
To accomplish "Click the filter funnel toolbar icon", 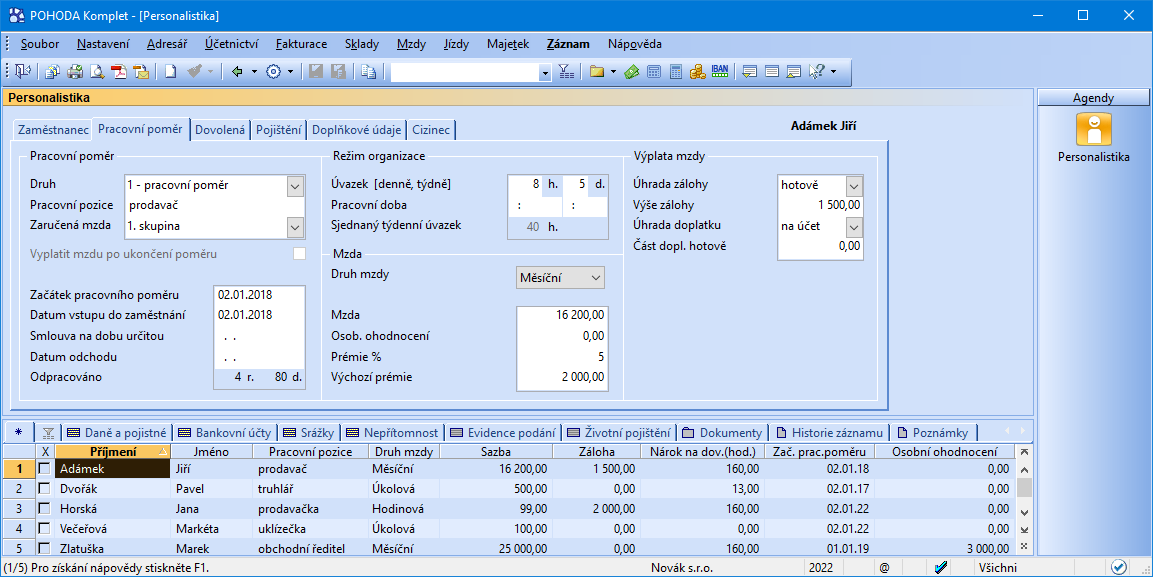I will 566,71.
